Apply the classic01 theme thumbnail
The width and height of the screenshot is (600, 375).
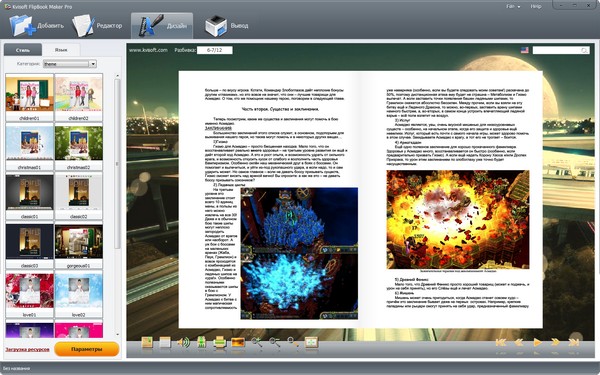[29, 196]
